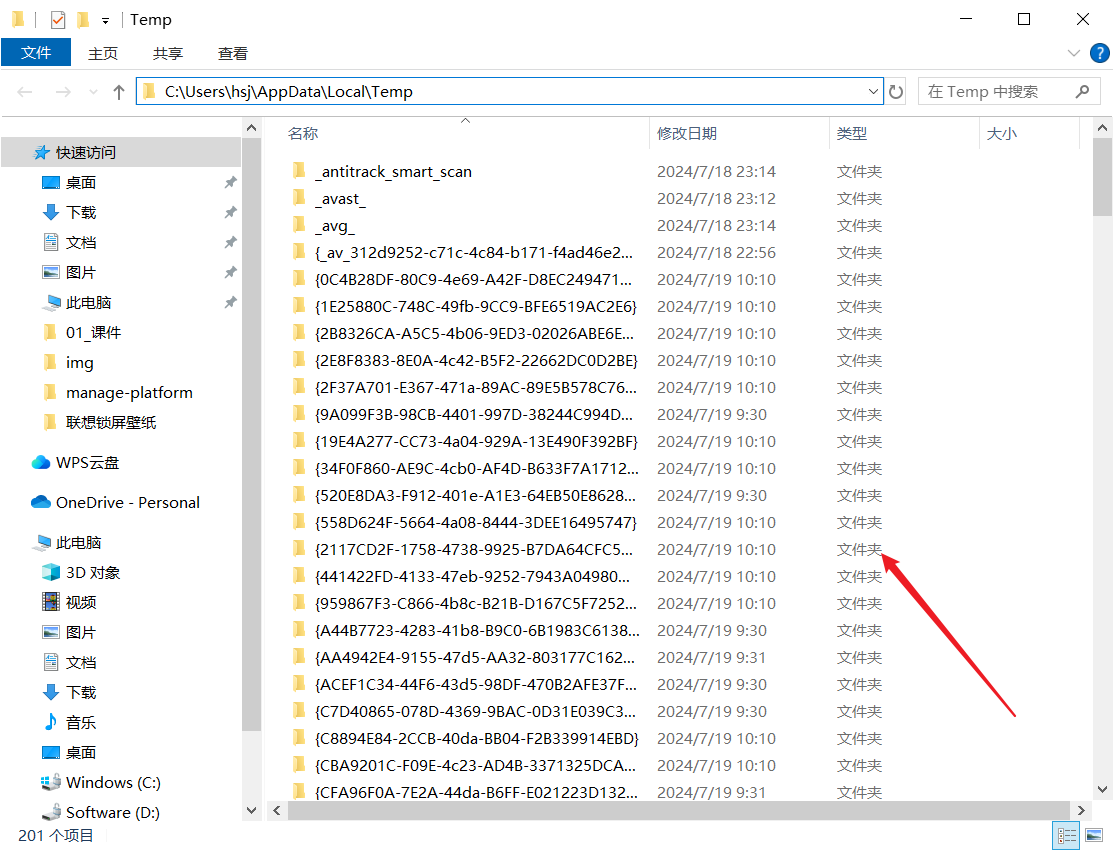This screenshot has width=1114, height=851.
Task: Click the OneDrive - Personal cloud icon
Action: 41,502
